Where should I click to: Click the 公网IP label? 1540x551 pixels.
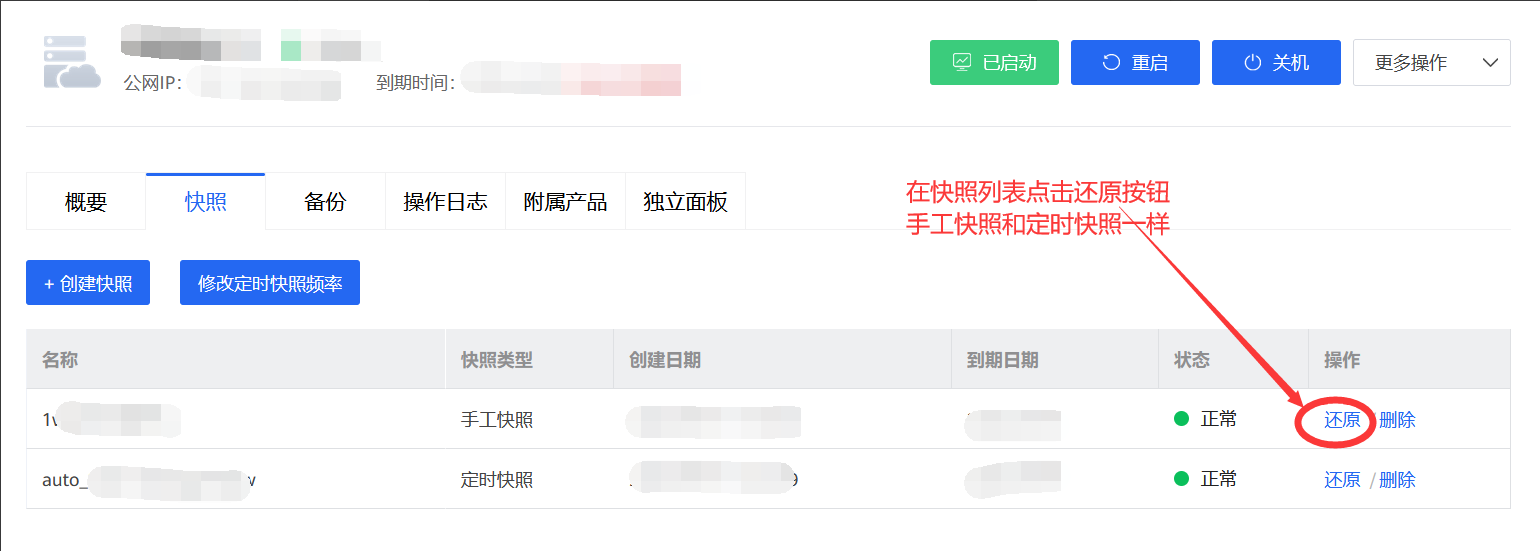(152, 83)
